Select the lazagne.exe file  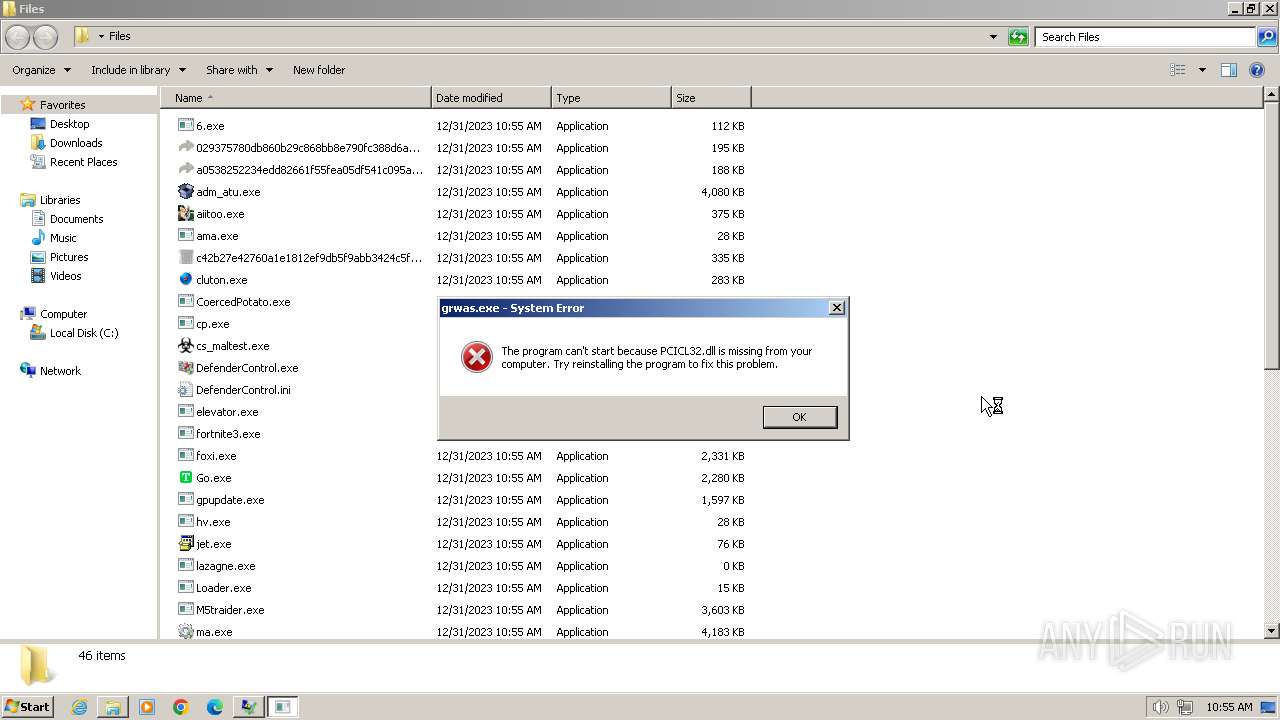point(226,566)
